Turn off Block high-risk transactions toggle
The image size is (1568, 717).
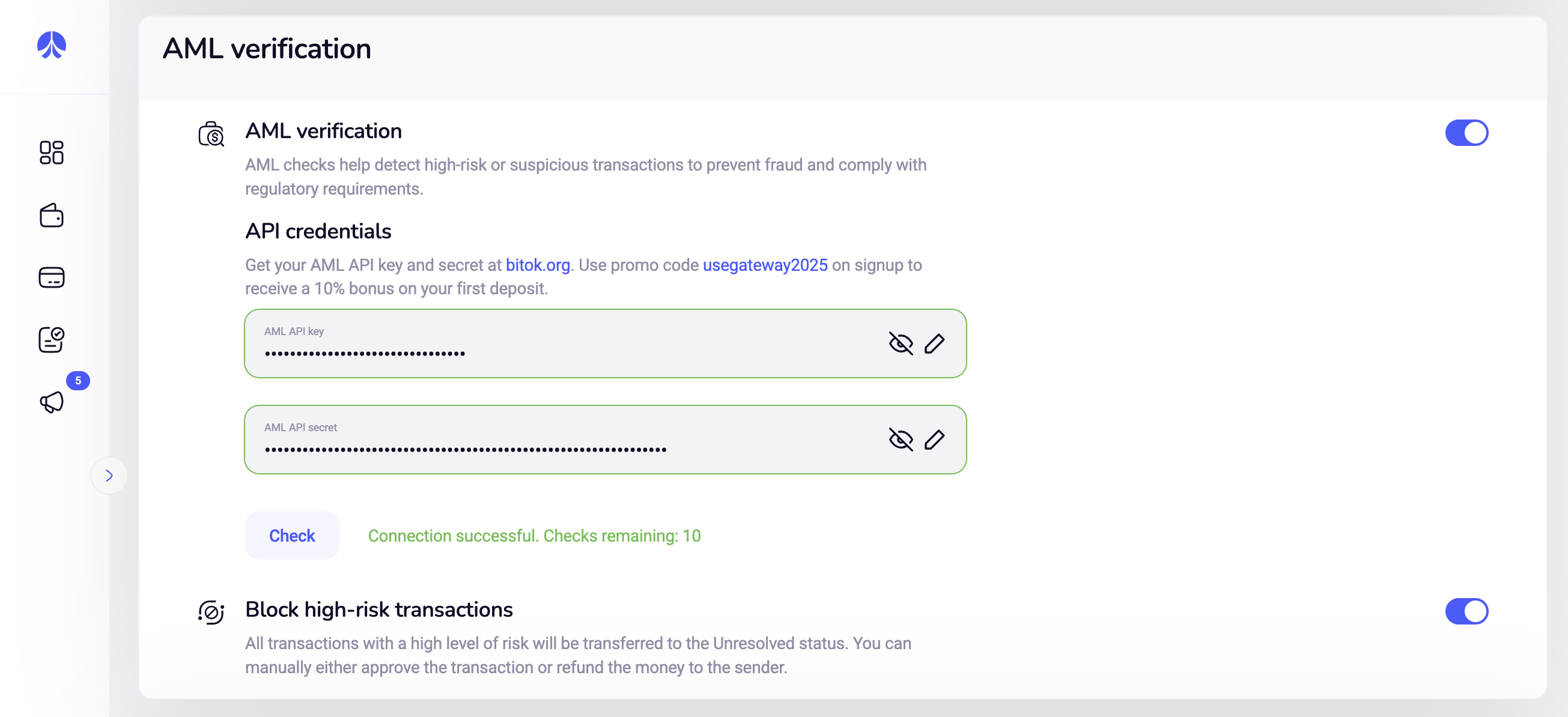point(1466,611)
